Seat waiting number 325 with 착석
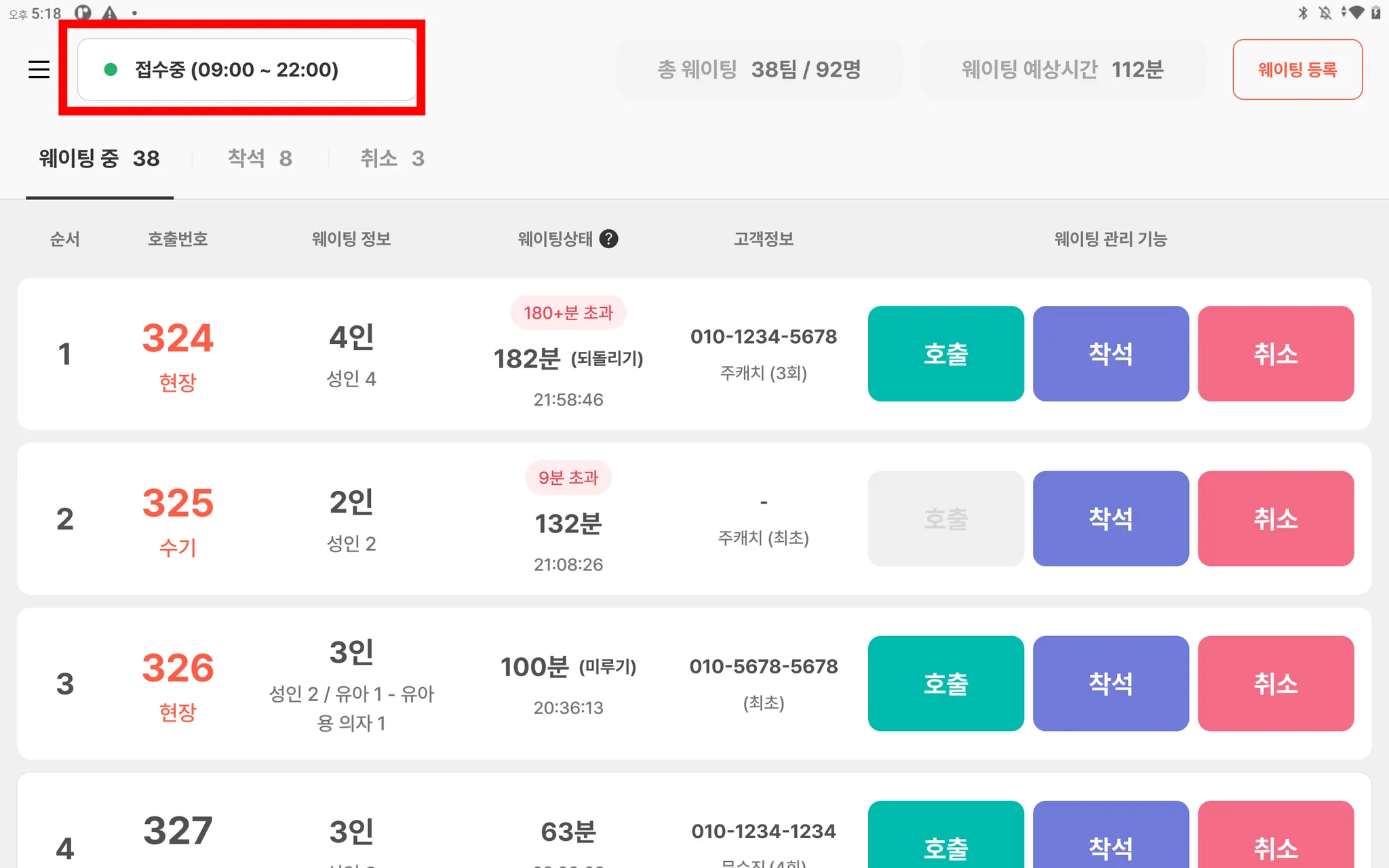 [1110, 519]
